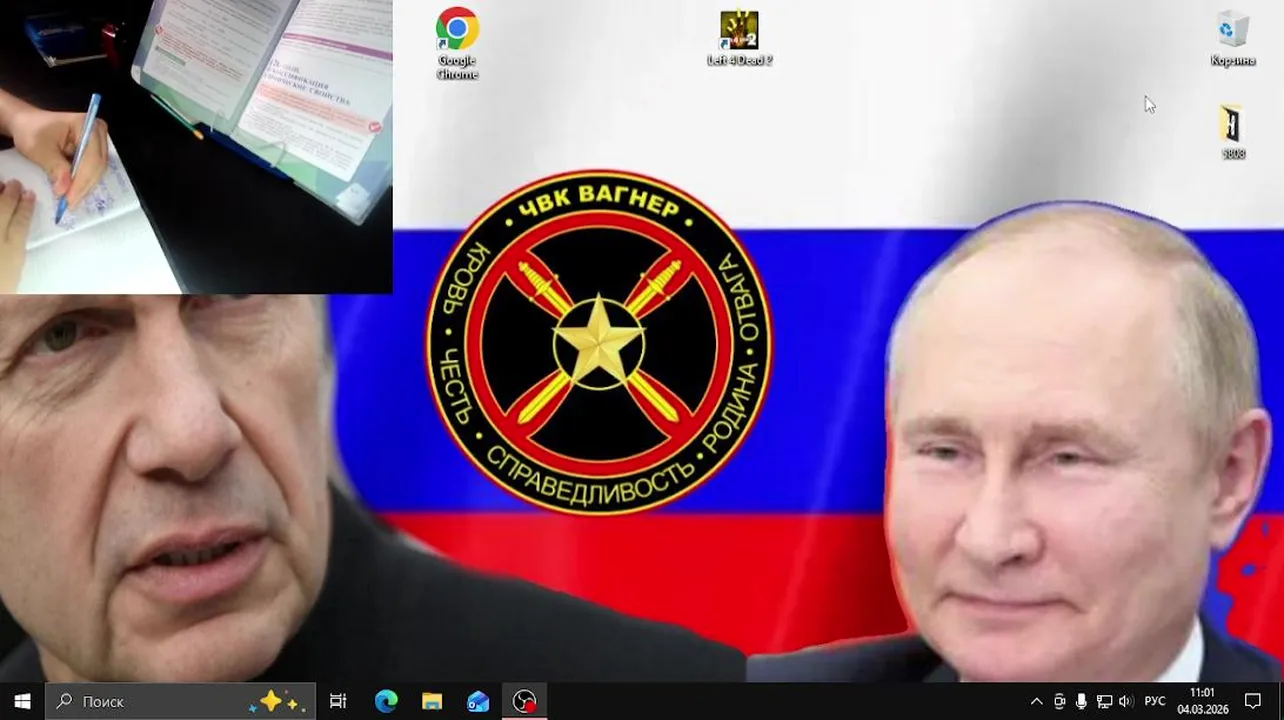Click the microphone tray icon
The image size is (1284, 720).
pos(1081,701)
